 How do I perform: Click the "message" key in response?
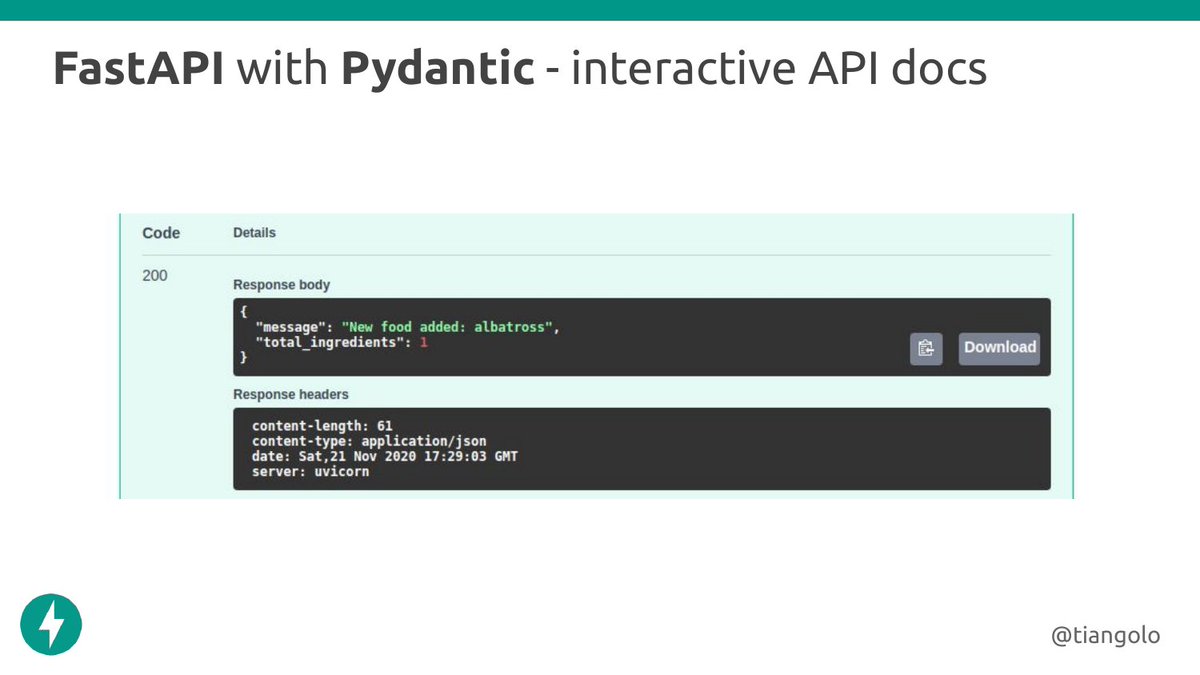tap(290, 327)
